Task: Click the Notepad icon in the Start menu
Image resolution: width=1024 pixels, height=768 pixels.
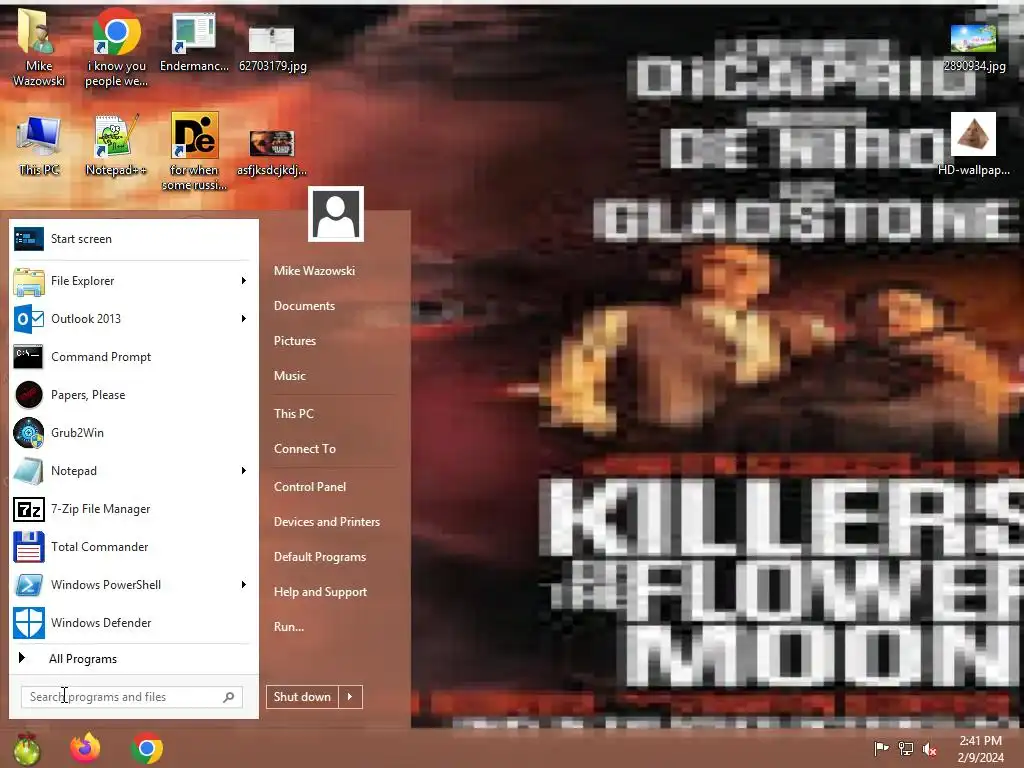Action: click(x=29, y=471)
